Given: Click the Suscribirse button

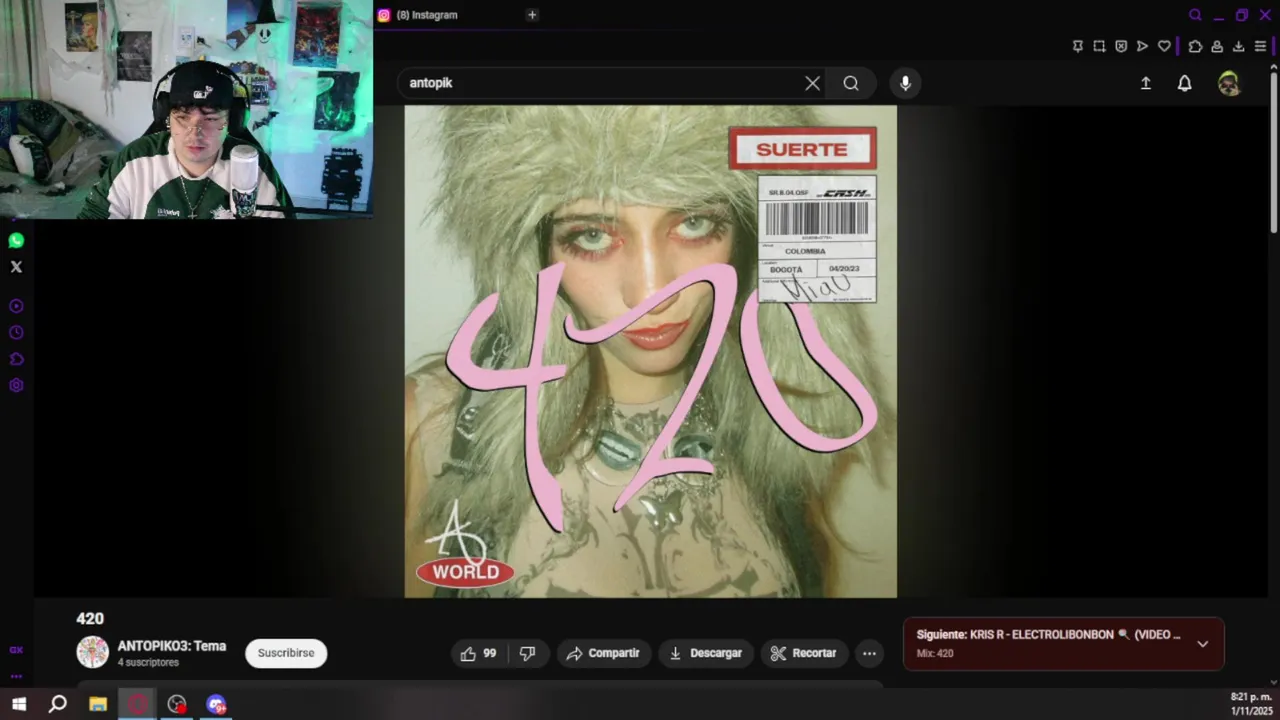Looking at the screenshot, I should 286,653.
